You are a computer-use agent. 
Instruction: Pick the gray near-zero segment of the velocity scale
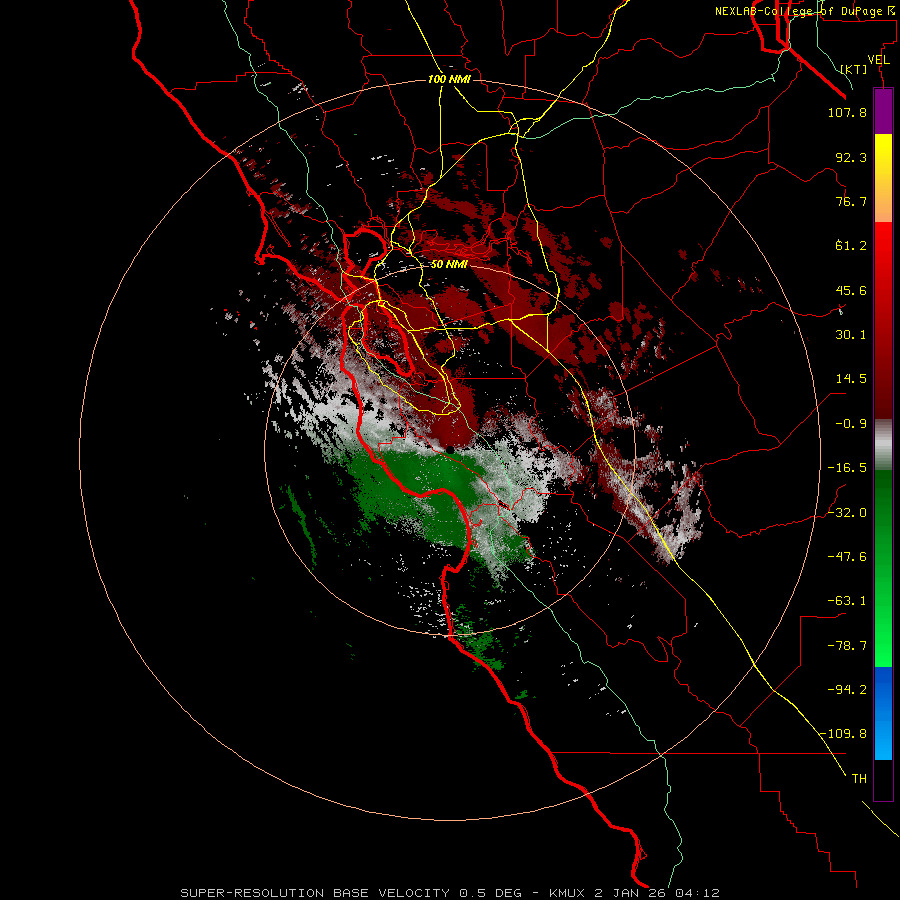883,445
